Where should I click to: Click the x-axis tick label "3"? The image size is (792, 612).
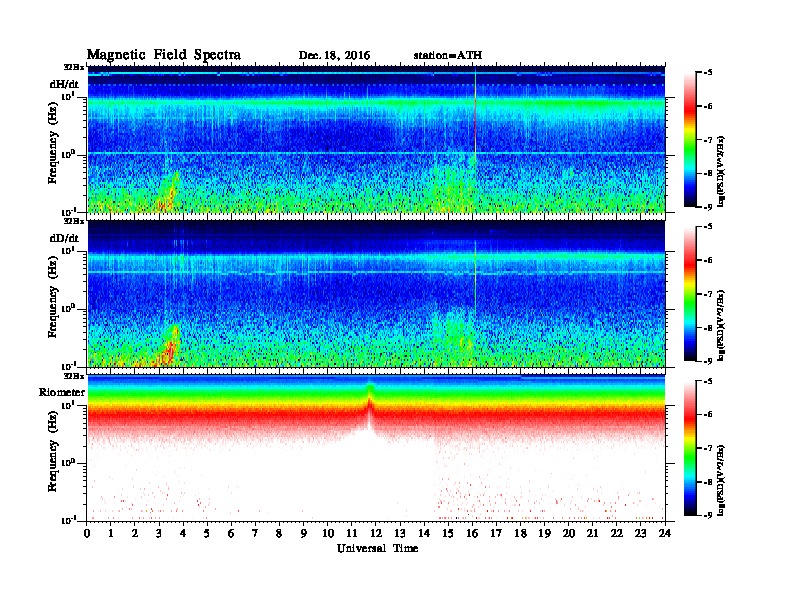pyautogui.click(x=160, y=533)
